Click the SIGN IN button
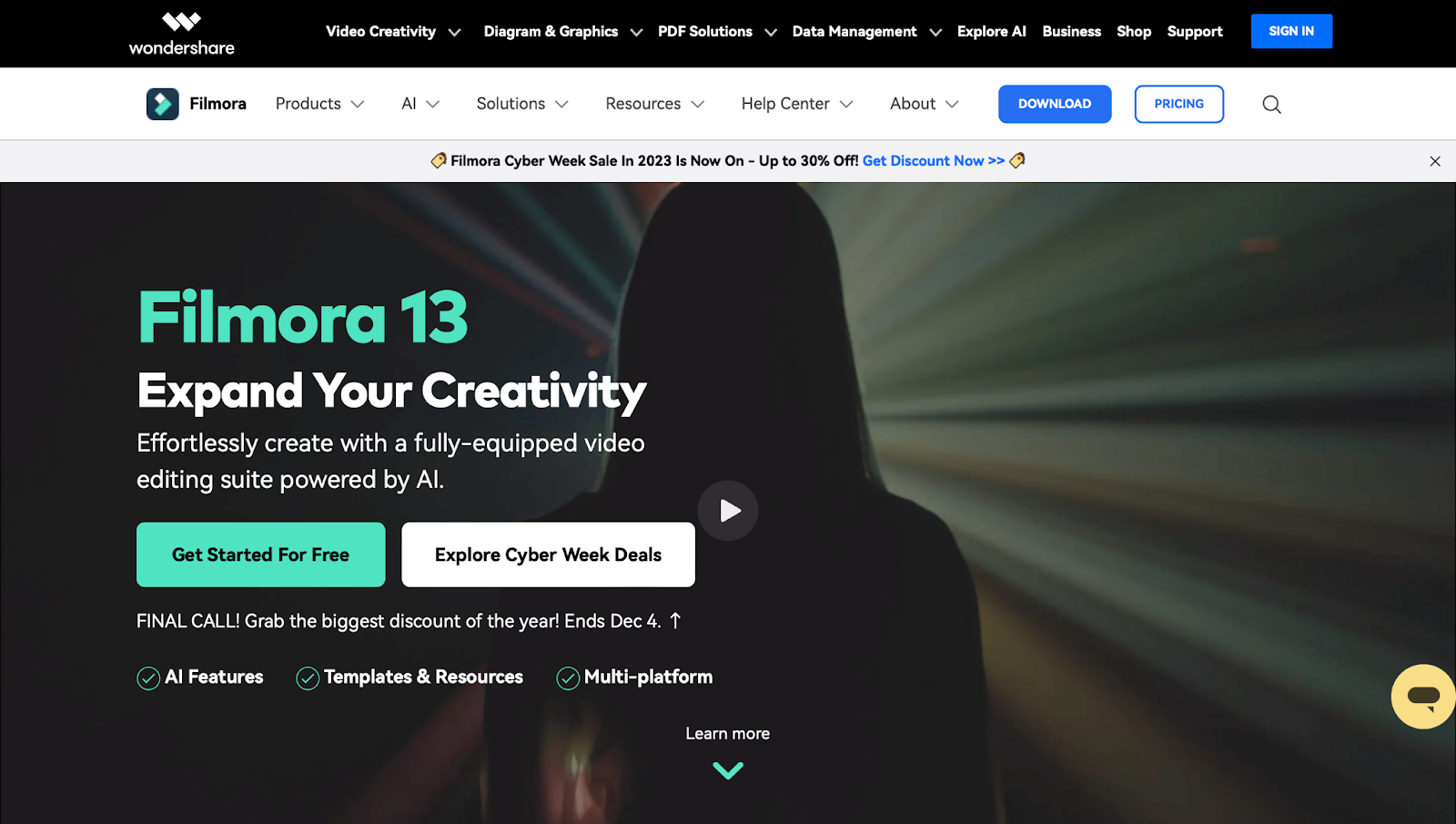The width and height of the screenshot is (1456, 824). pyautogui.click(x=1291, y=31)
